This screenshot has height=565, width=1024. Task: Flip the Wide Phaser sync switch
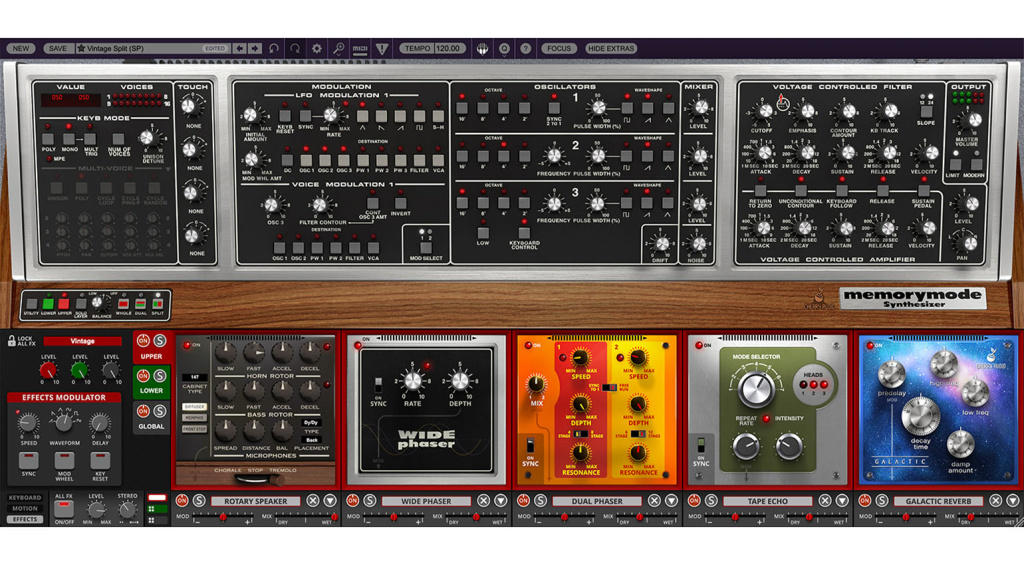(x=378, y=385)
